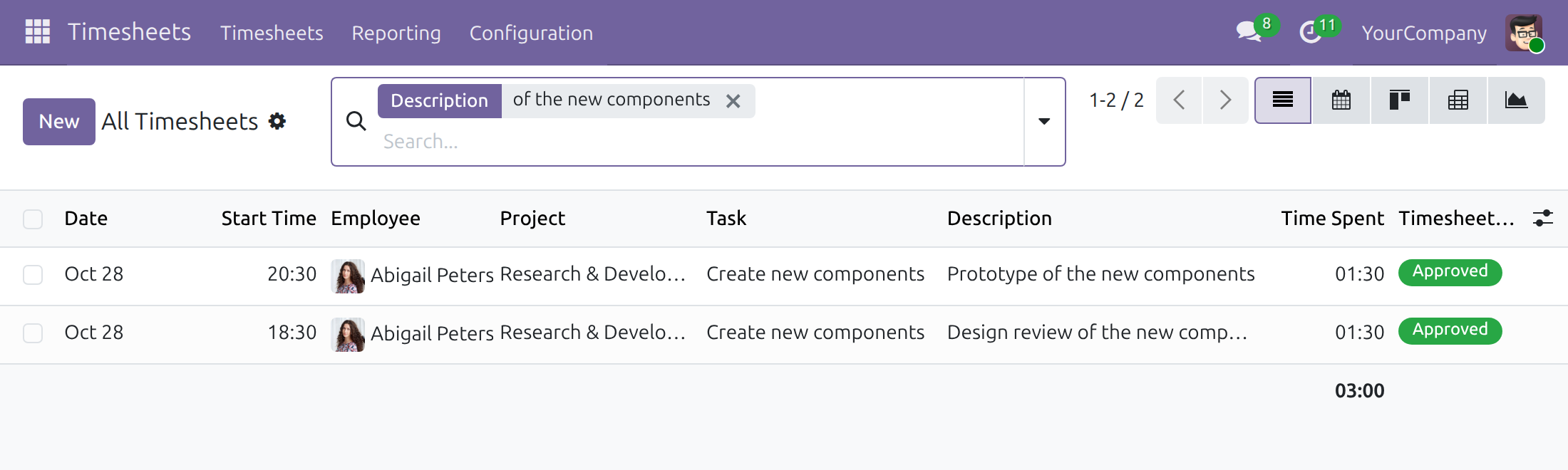Switch to pivot table view

click(x=1458, y=100)
